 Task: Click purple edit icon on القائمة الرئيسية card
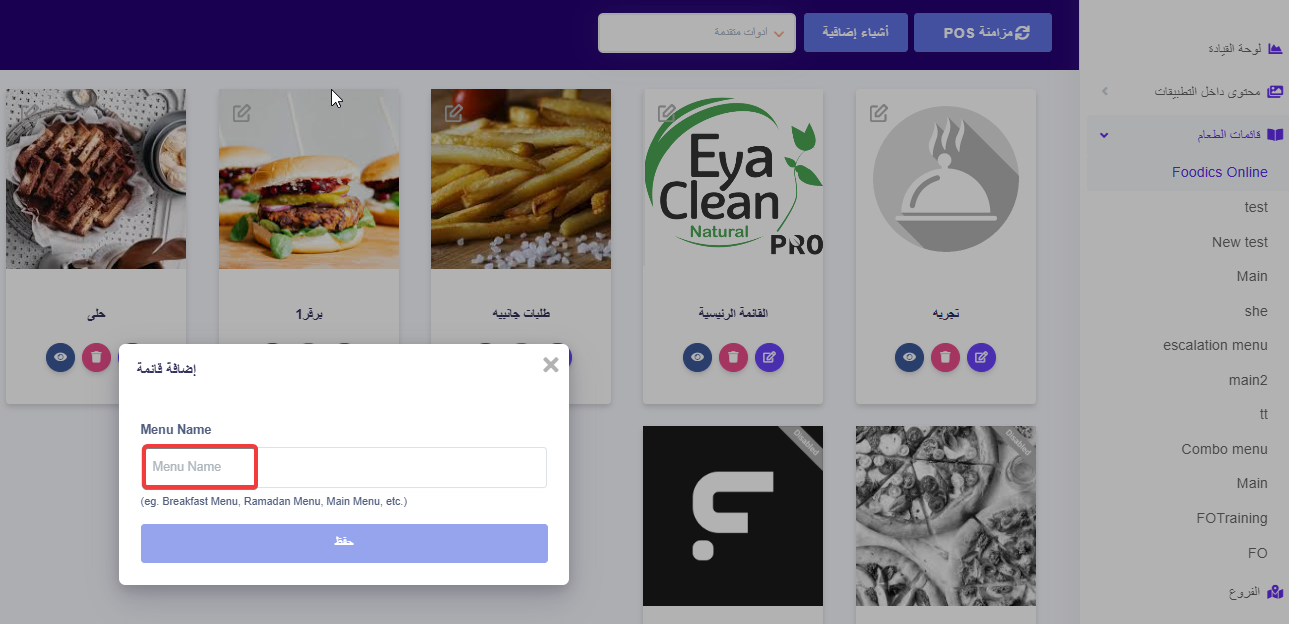[x=770, y=357]
